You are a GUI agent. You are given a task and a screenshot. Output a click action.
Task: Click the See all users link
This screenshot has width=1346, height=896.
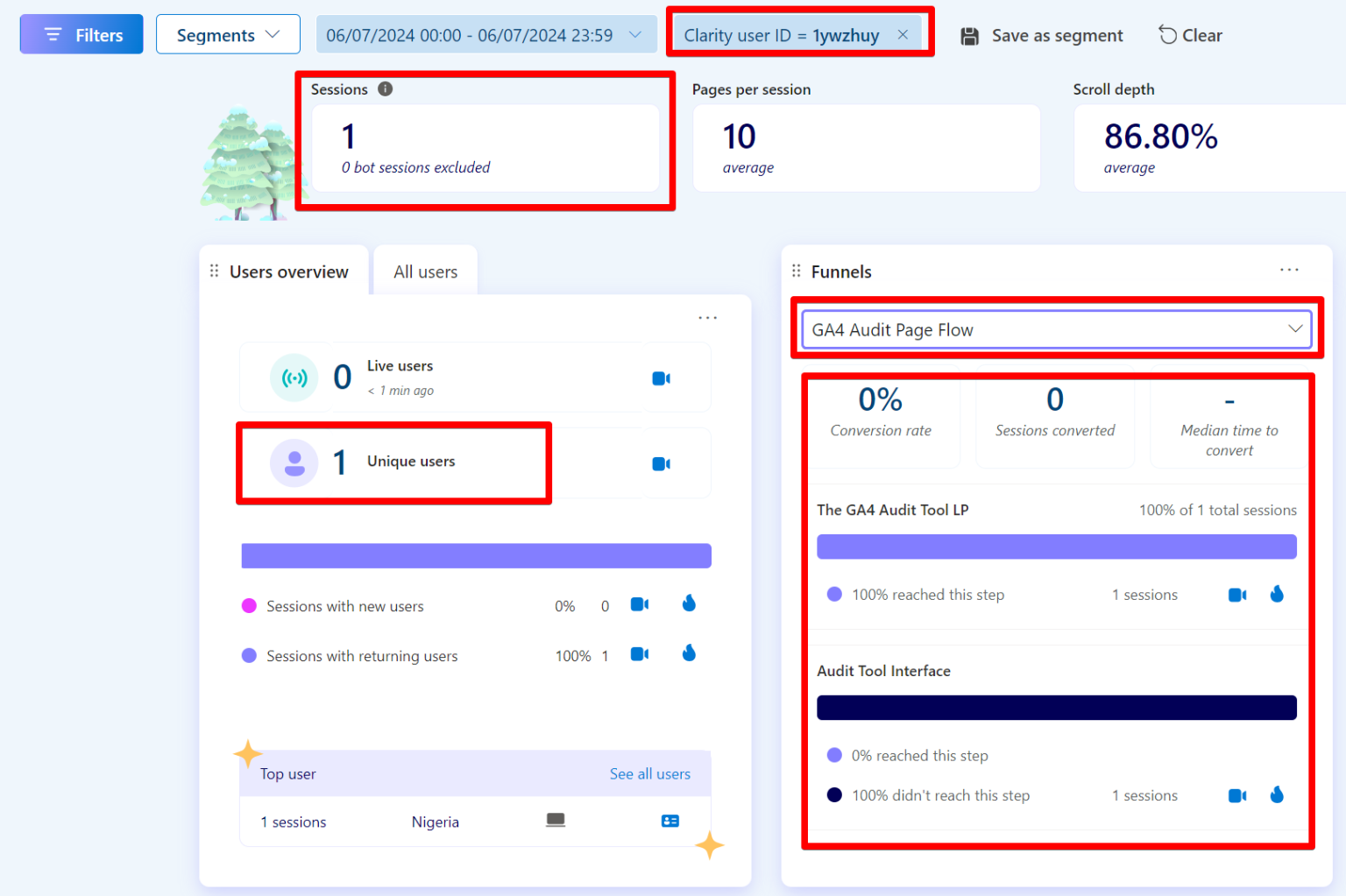click(x=649, y=773)
